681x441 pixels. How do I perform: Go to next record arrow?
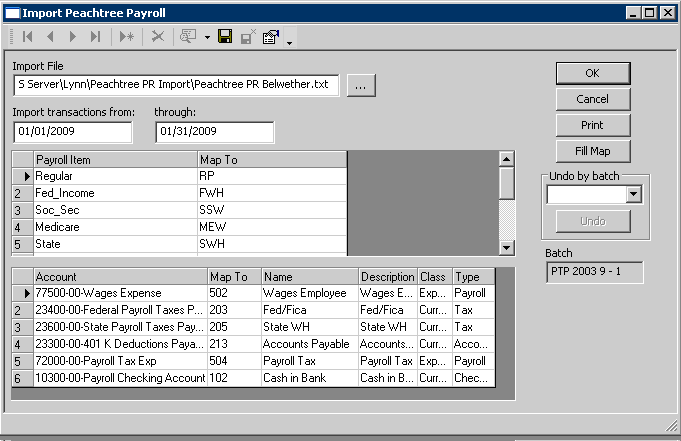pyautogui.click(x=73, y=37)
